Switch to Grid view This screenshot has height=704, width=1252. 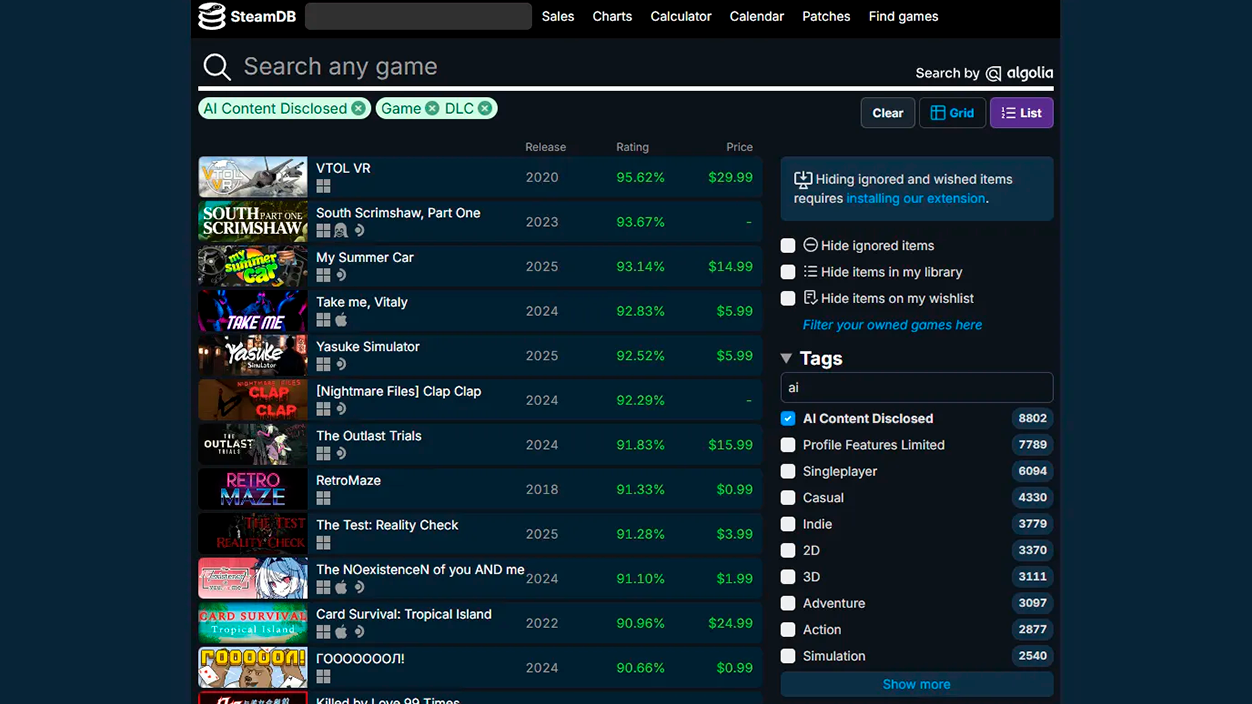coord(952,113)
